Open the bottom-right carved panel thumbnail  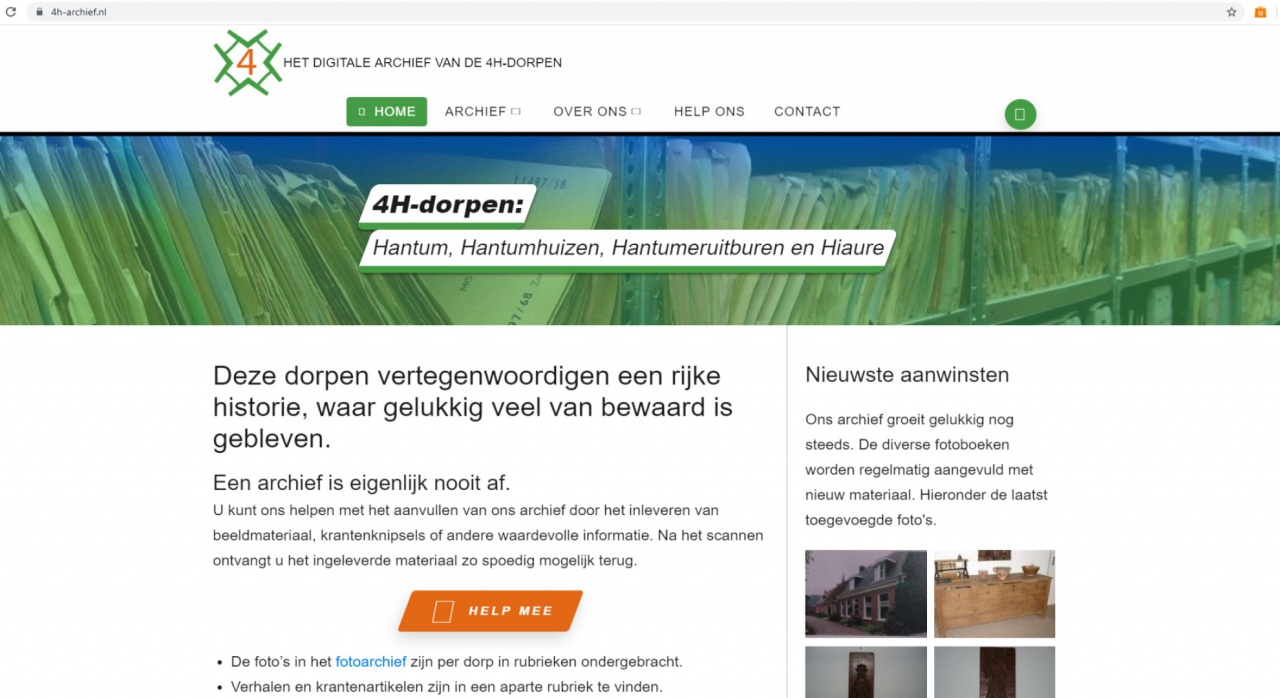point(994,672)
